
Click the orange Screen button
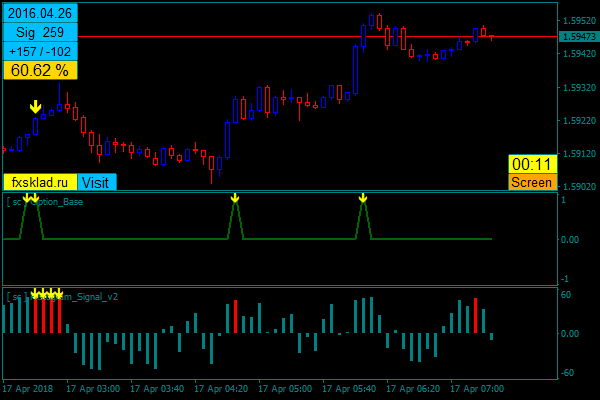pyautogui.click(x=532, y=182)
